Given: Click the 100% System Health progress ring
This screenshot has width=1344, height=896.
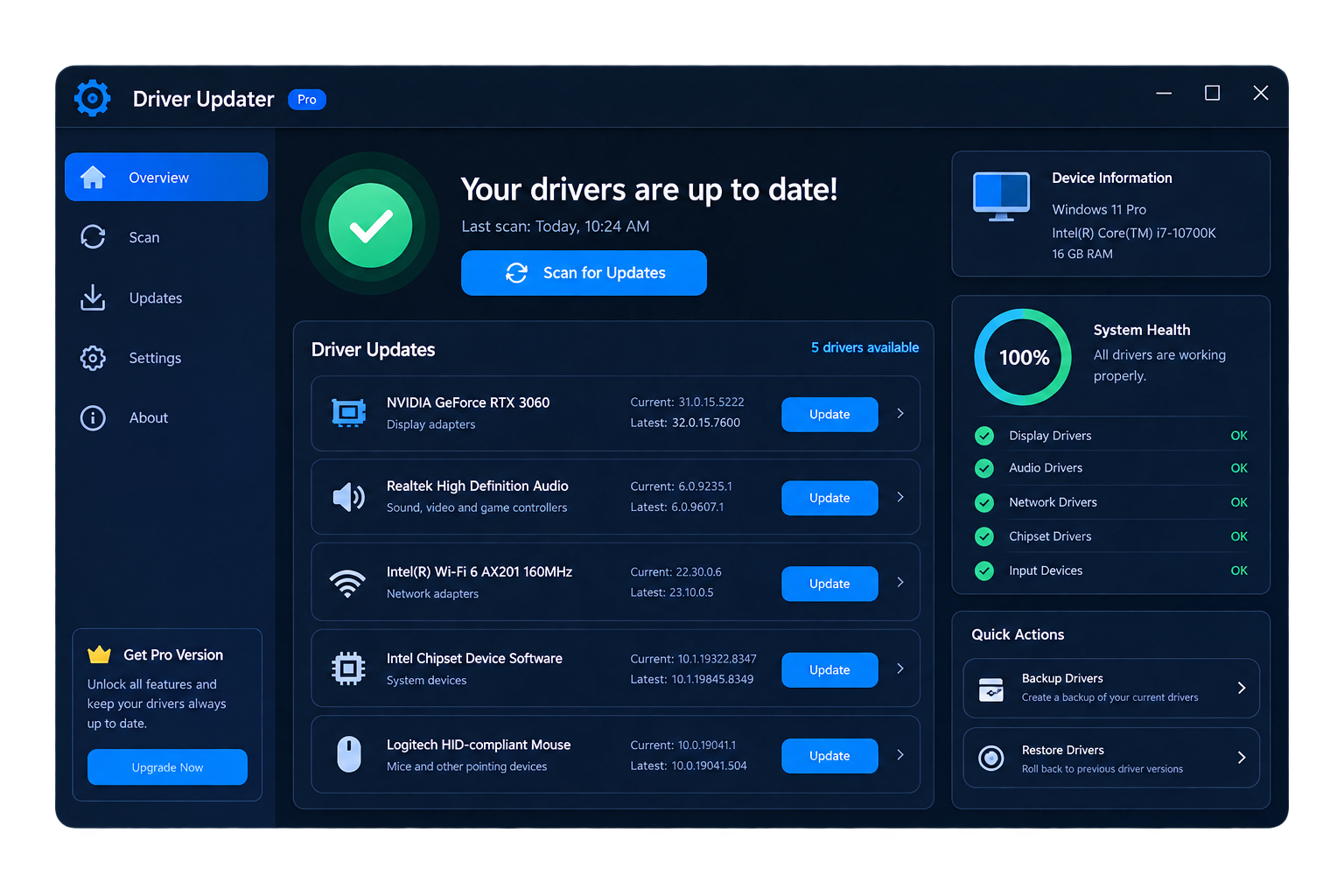Looking at the screenshot, I should pos(1023,357).
